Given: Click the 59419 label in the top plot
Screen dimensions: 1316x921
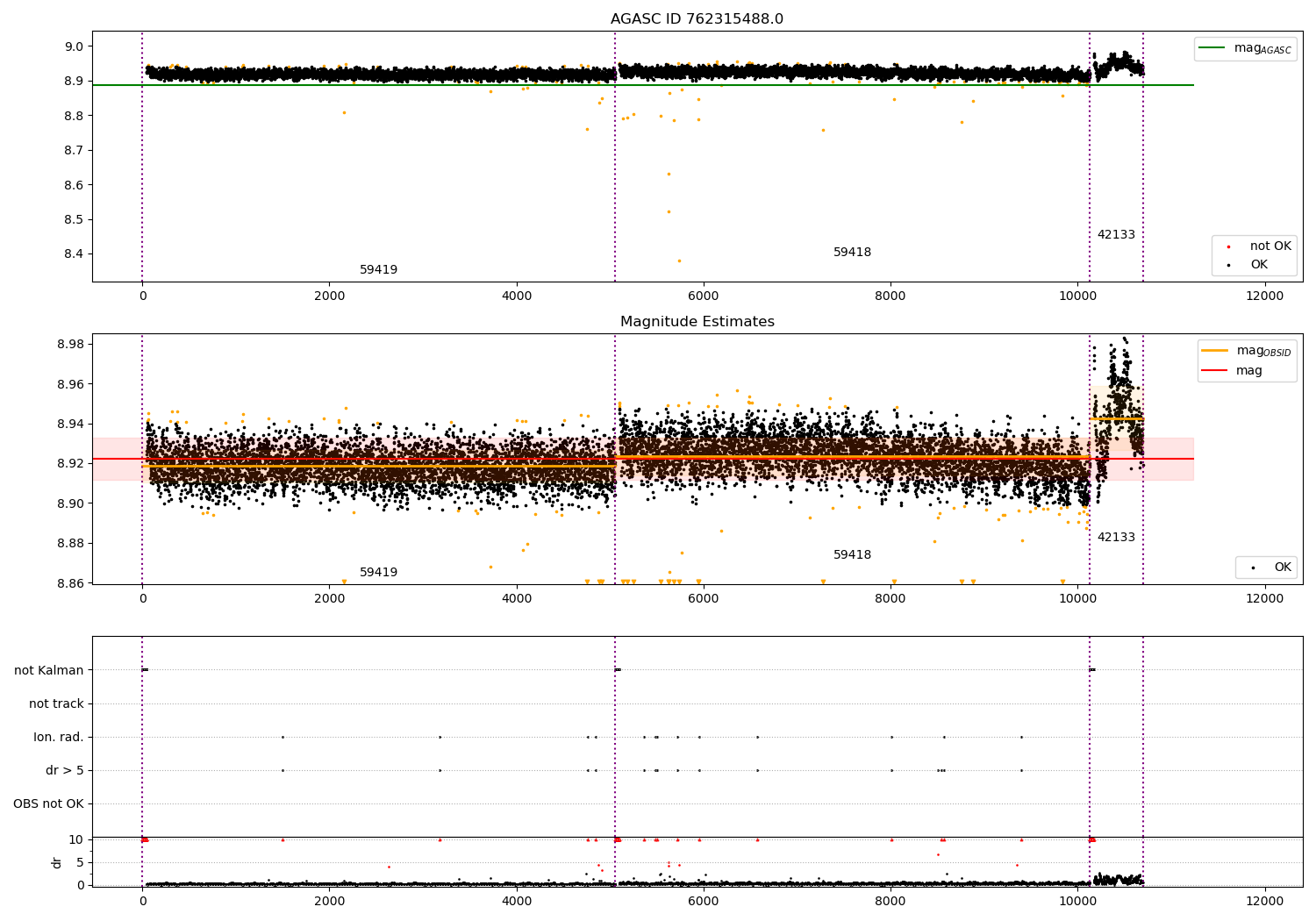Looking at the screenshot, I should tap(378, 270).
